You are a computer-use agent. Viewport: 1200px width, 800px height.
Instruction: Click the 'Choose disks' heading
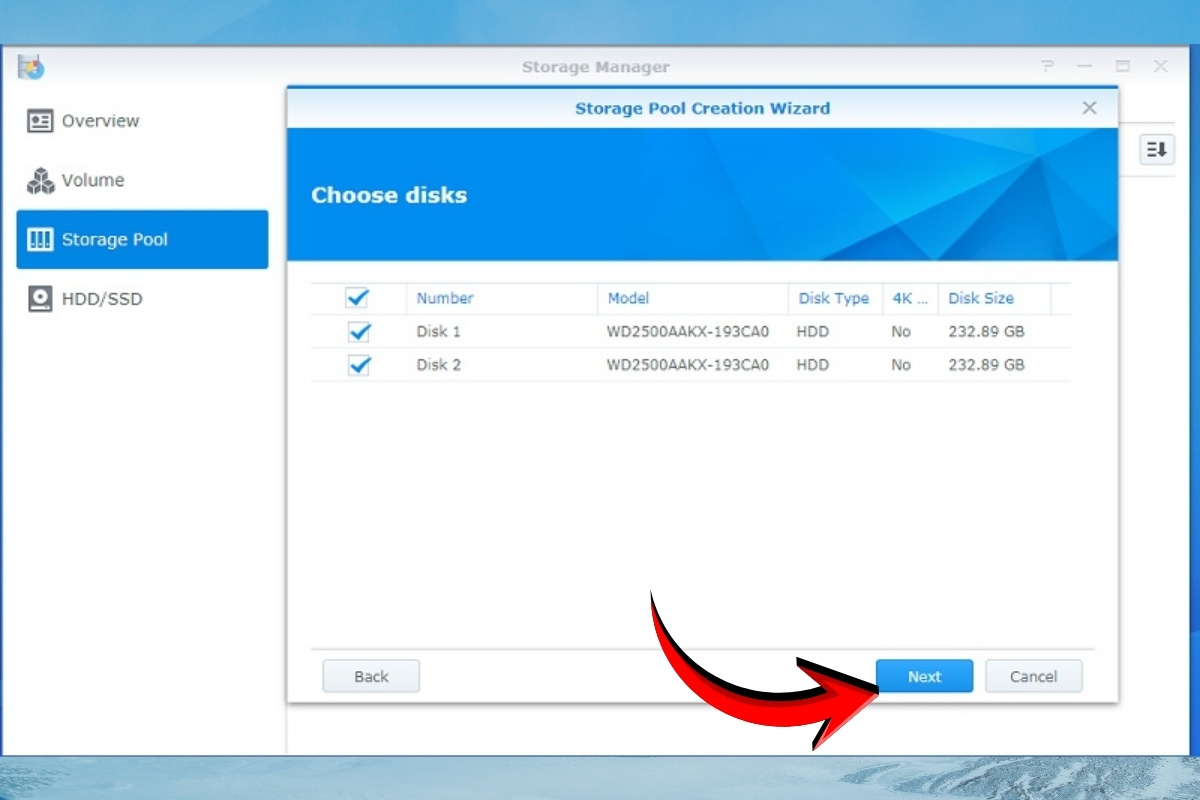tap(389, 195)
